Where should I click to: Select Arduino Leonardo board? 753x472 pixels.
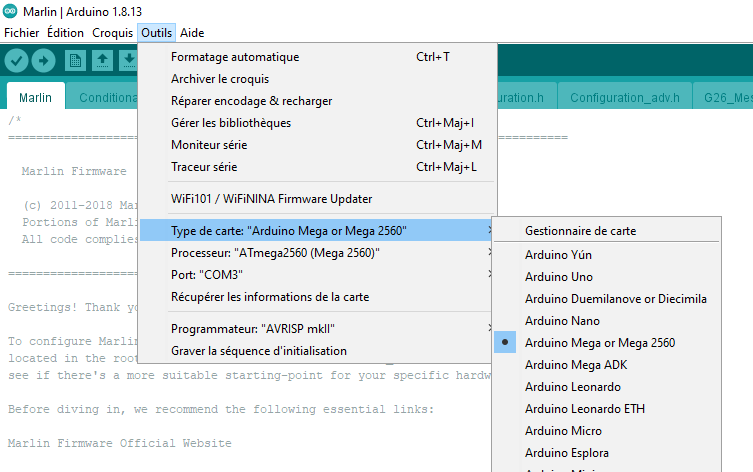pyautogui.click(x=607, y=387)
